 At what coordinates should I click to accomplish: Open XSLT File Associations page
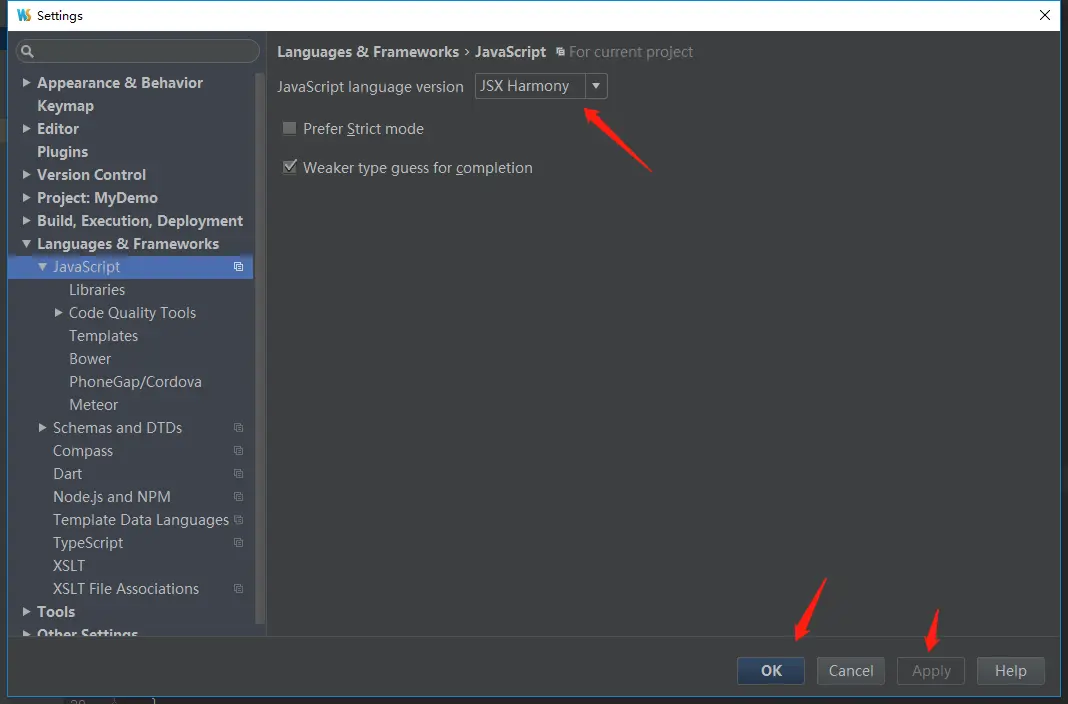point(126,589)
